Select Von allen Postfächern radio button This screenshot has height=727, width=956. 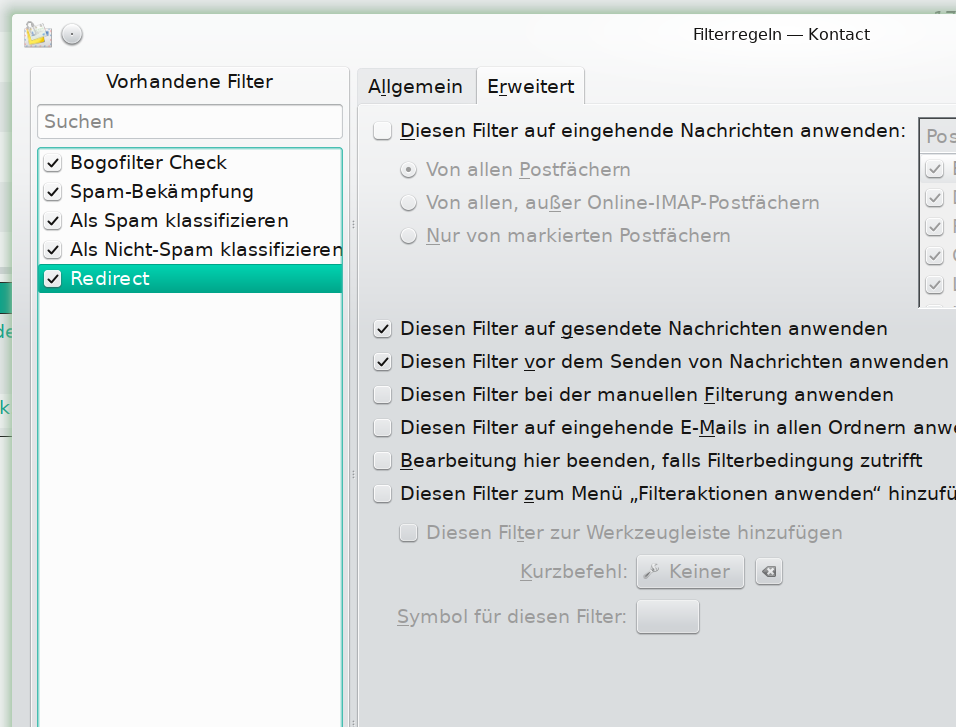408,170
